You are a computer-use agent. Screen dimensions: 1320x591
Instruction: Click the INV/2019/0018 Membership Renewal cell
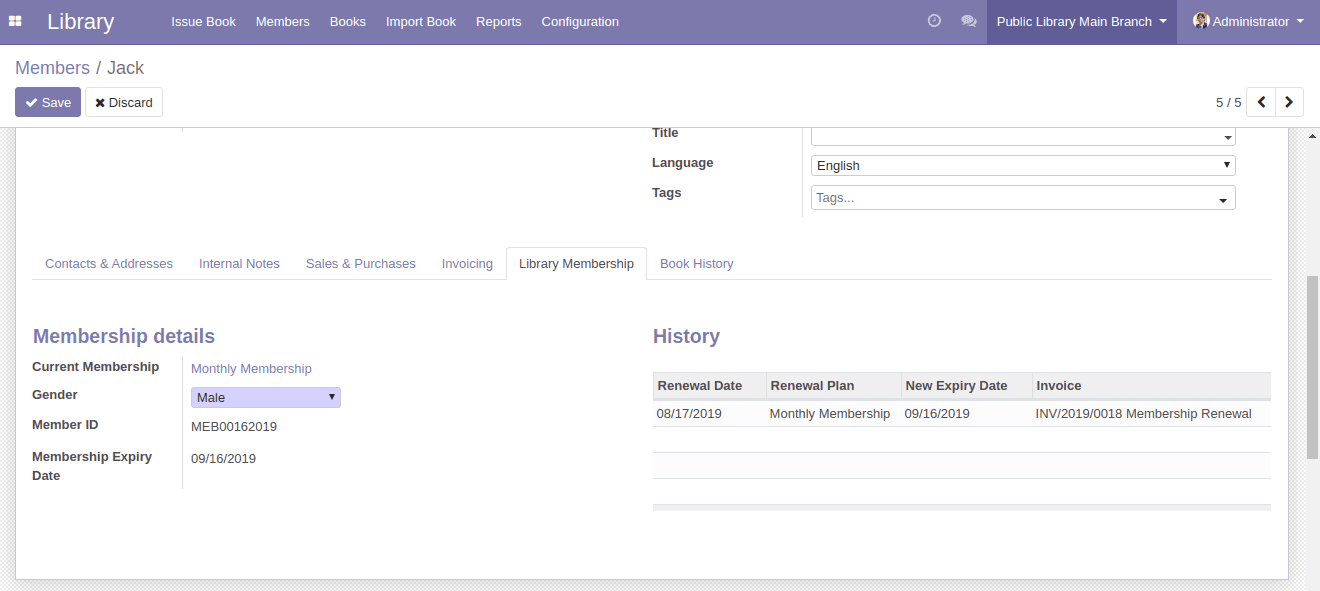[x=1151, y=414]
